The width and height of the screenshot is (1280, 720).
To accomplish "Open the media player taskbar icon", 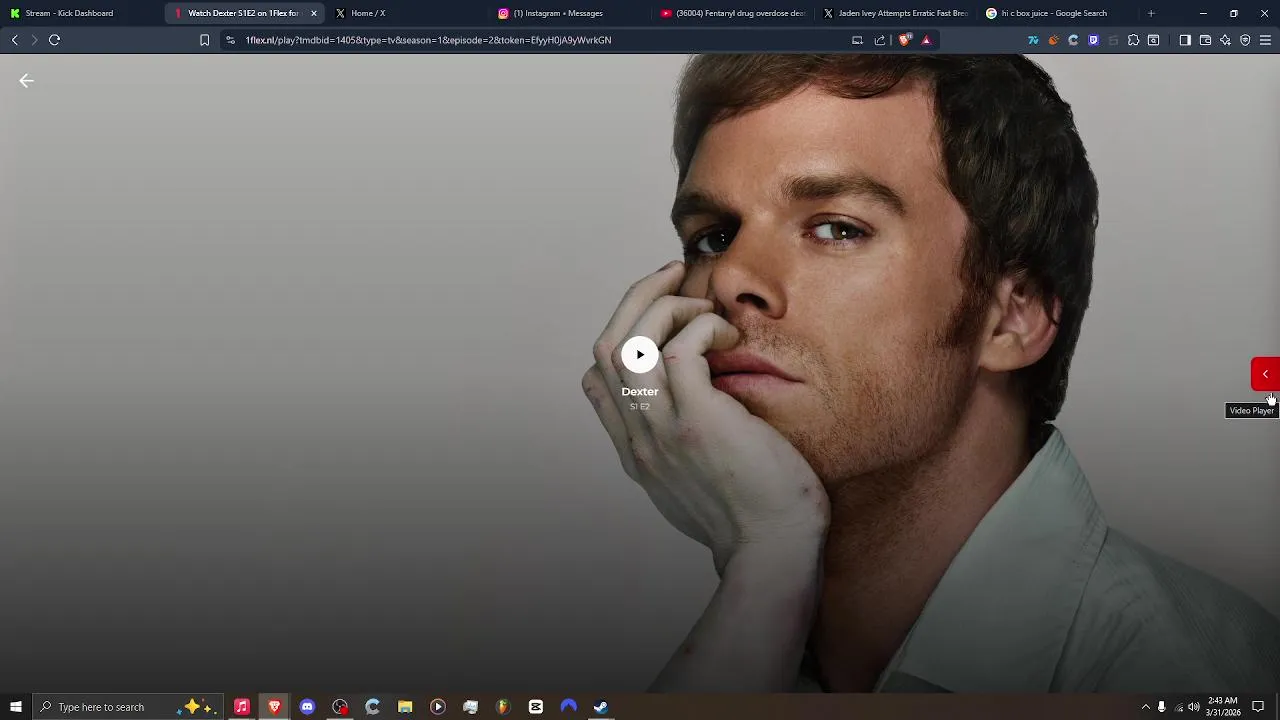I will click(x=438, y=707).
